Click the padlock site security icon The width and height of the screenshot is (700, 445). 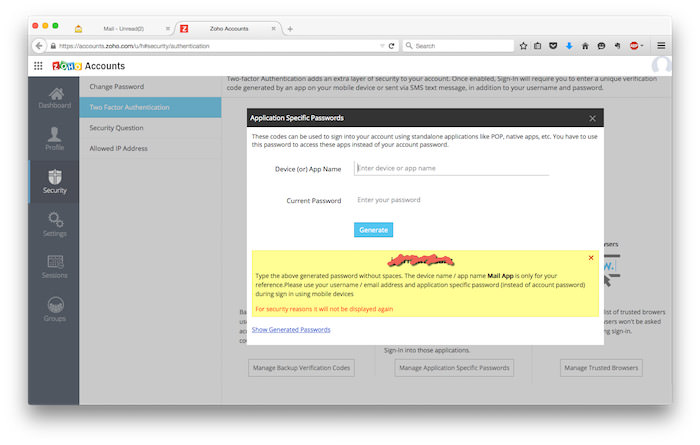[x=53, y=46]
